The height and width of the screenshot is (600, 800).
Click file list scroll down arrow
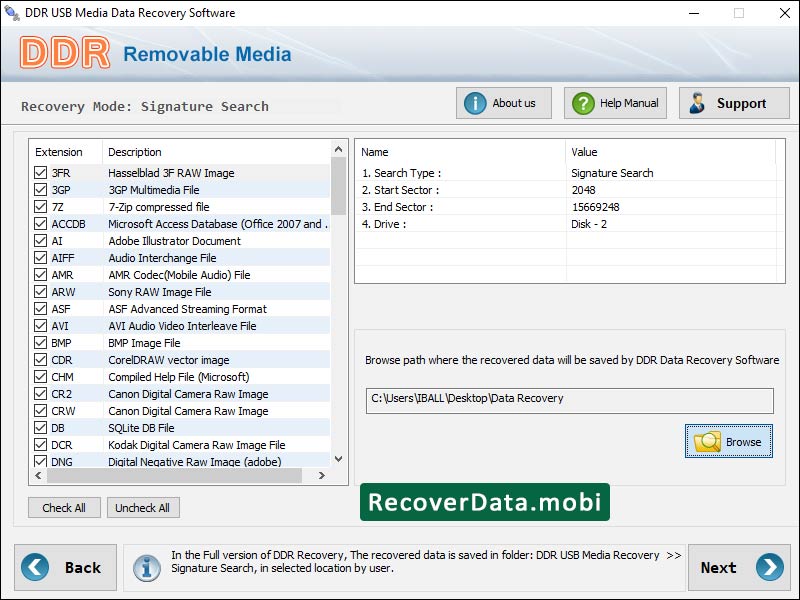coord(338,459)
